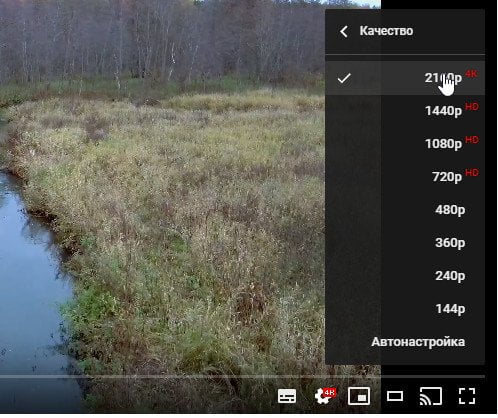
Task: Choose 1080p HD quality
Action: 405,144
